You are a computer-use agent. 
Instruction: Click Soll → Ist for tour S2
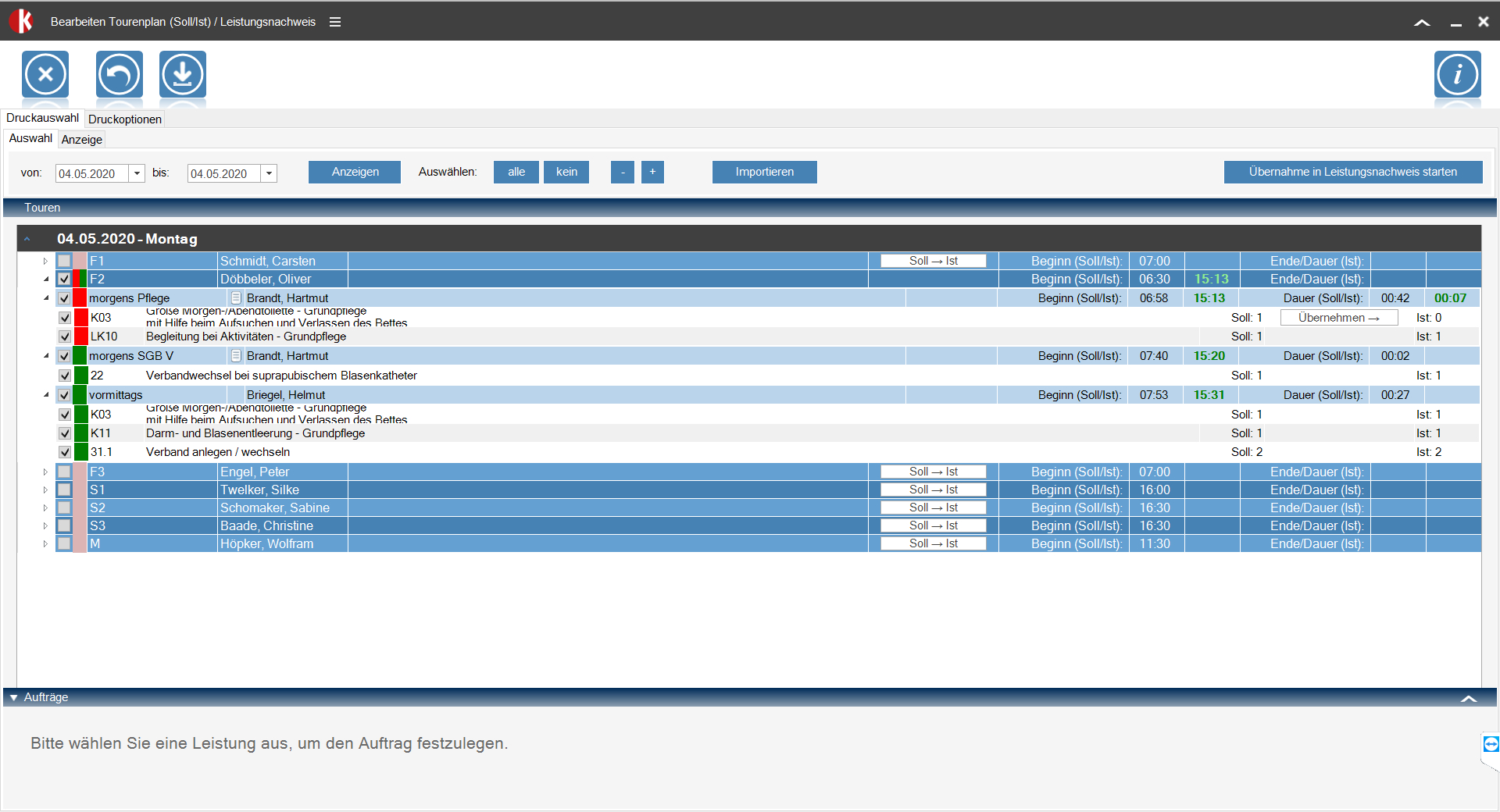tap(934, 507)
